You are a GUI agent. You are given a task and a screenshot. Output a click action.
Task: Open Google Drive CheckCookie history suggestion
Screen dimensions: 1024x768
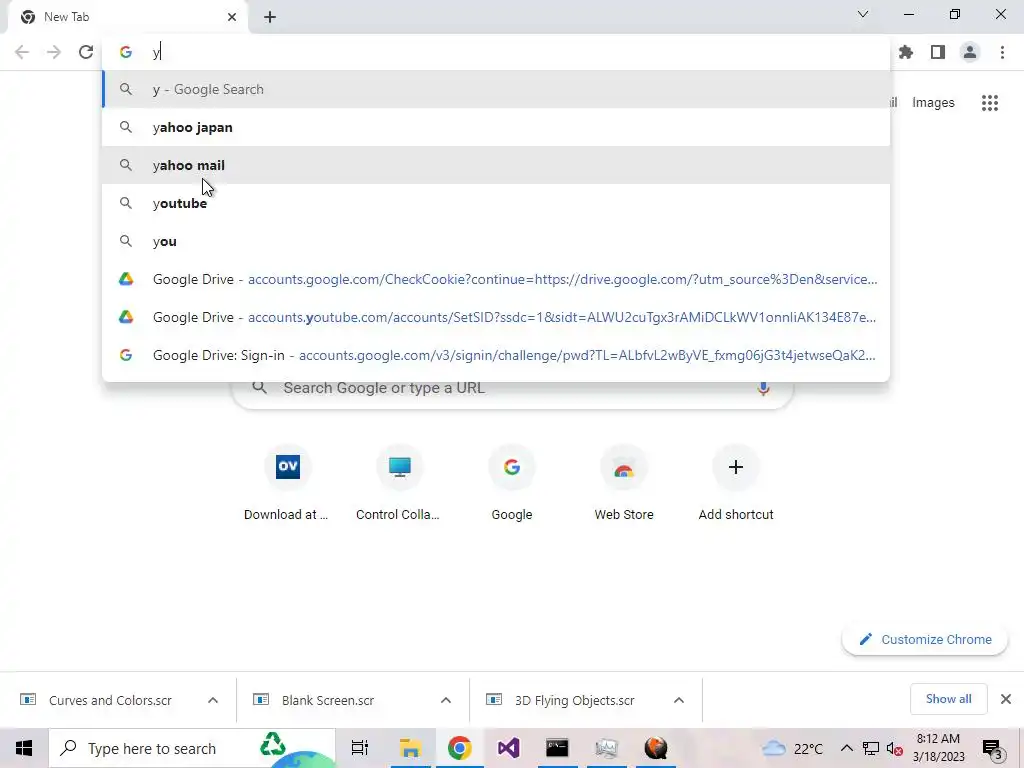496,279
